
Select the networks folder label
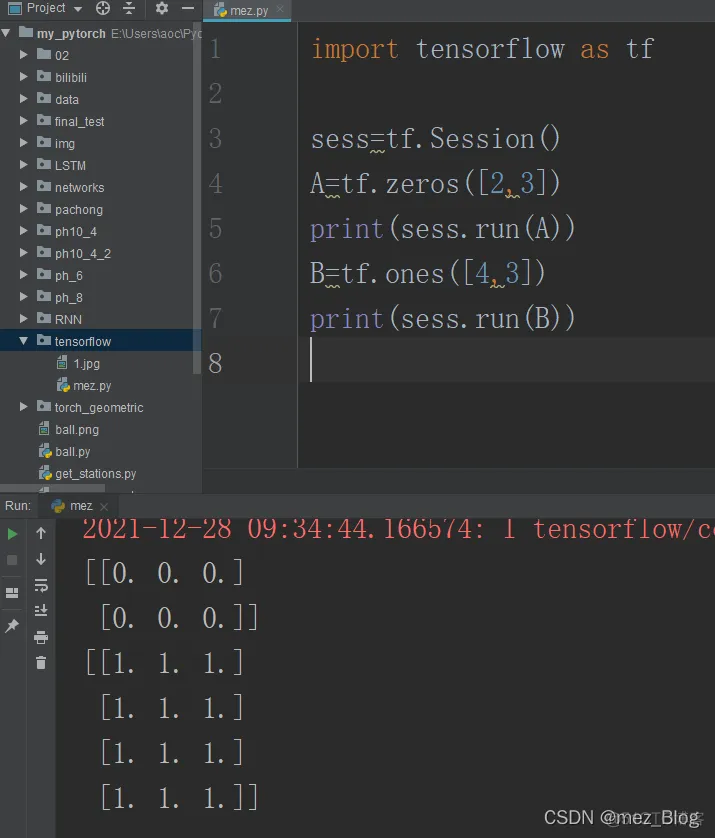[x=80, y=188]
